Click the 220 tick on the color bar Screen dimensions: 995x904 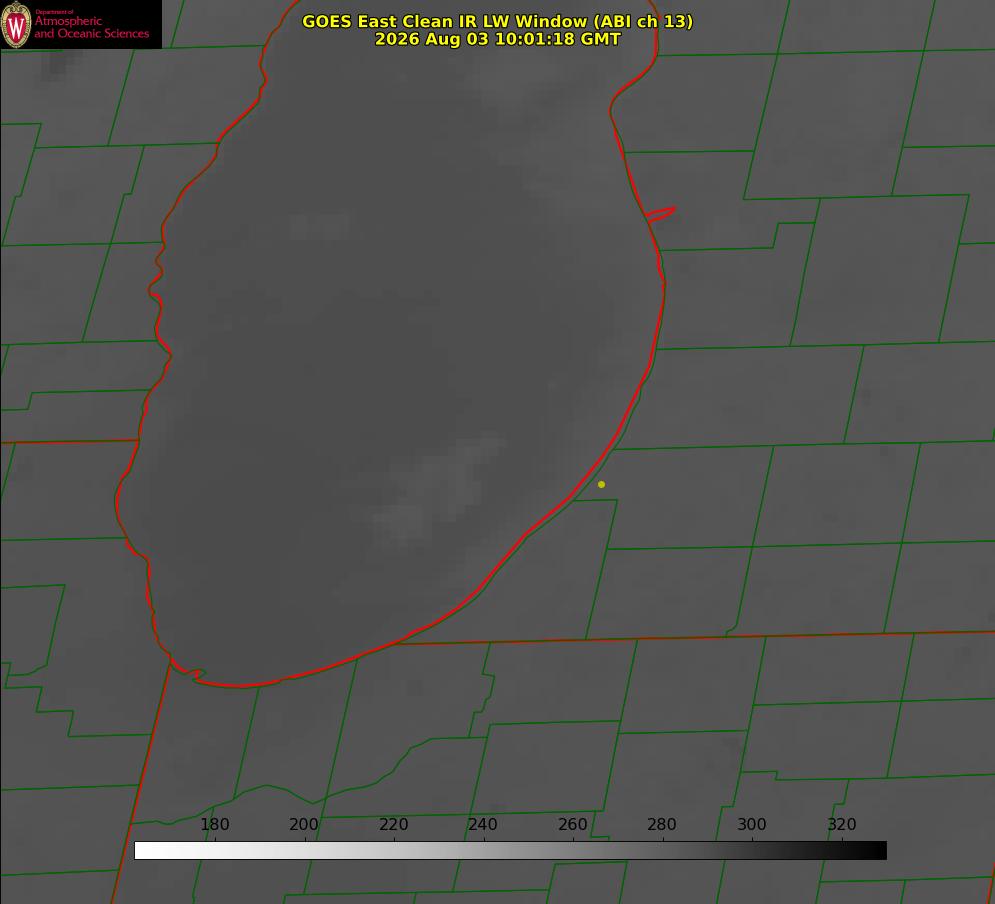click(x=393, y=824)
